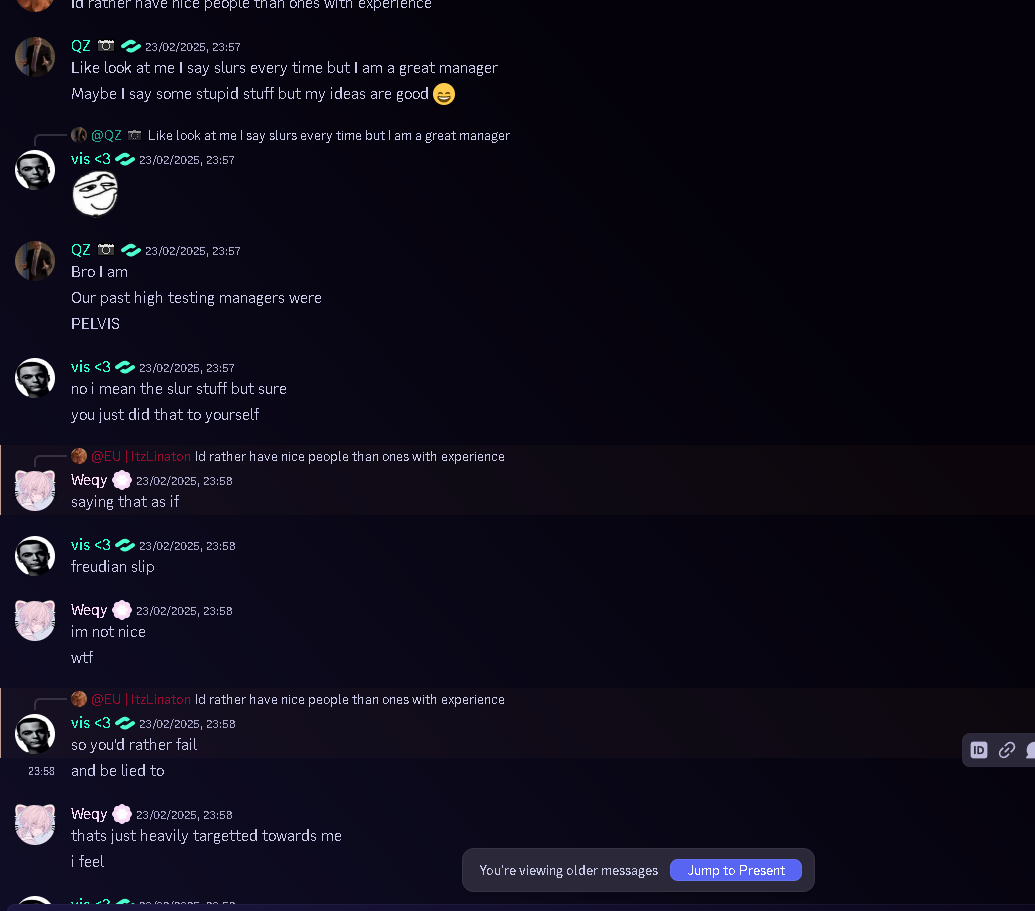
Task: Open QZ's username above "Like look at me"
Action: [81, 46]
